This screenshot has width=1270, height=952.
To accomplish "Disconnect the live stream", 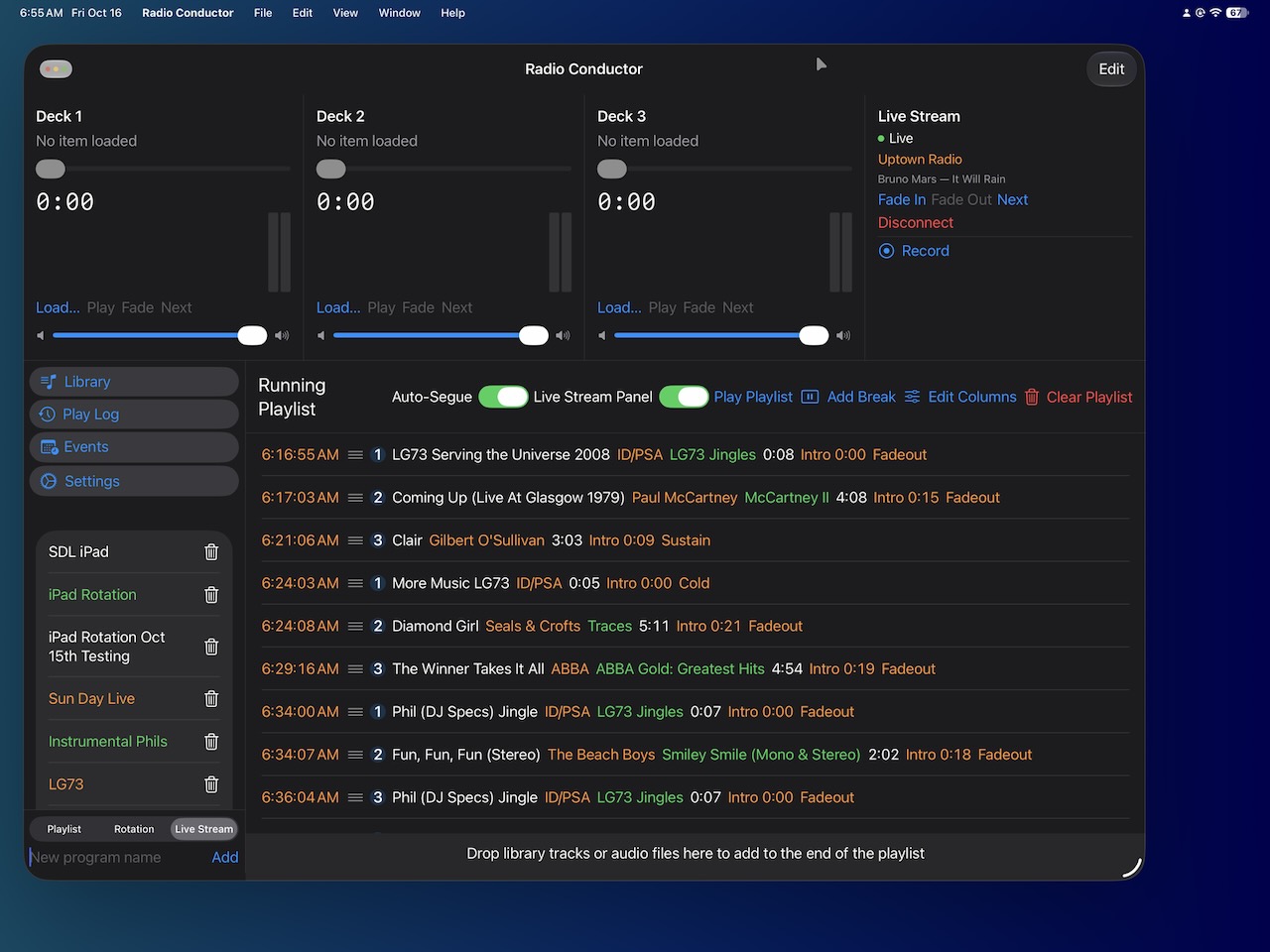I will click(x=916, y=223).
